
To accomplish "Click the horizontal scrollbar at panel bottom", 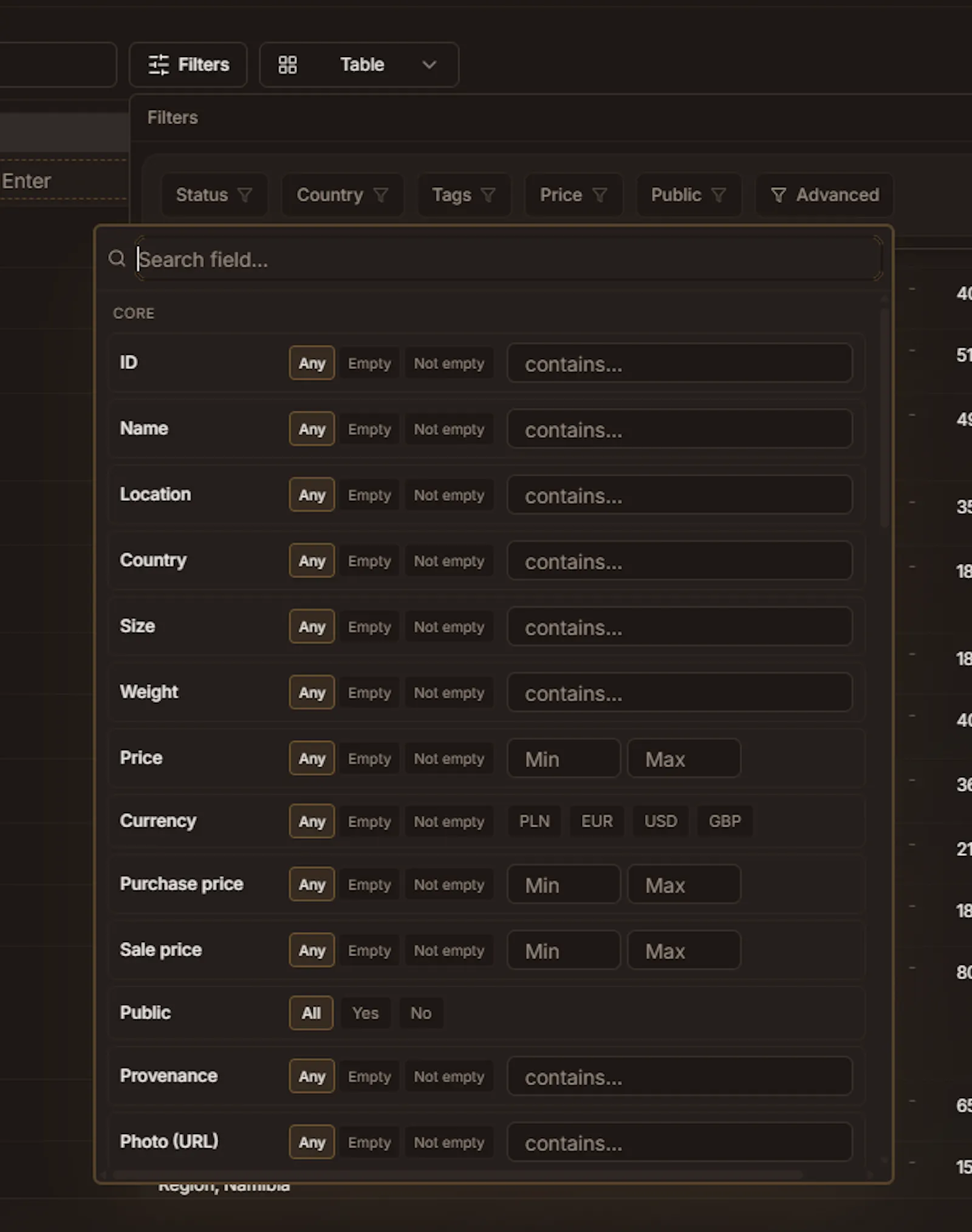I will coord(458,1174).
